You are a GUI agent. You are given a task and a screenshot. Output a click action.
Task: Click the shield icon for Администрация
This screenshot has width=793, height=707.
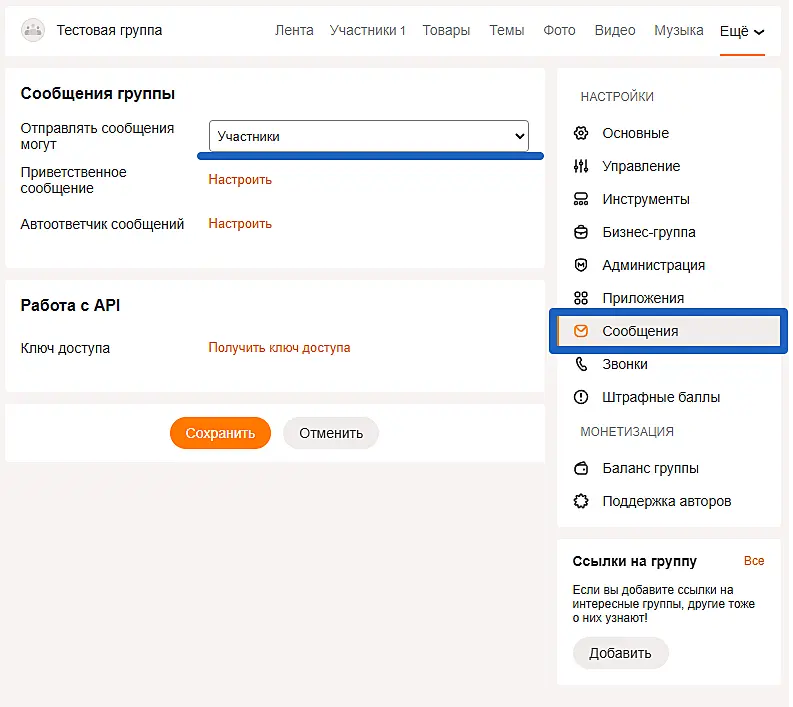581,265
